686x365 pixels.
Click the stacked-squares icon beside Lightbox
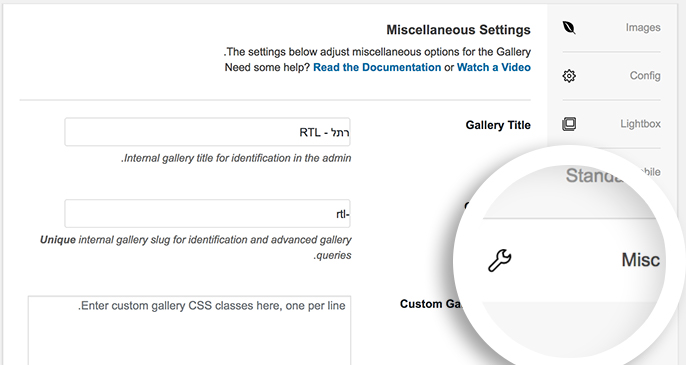(x=569, y=124)
